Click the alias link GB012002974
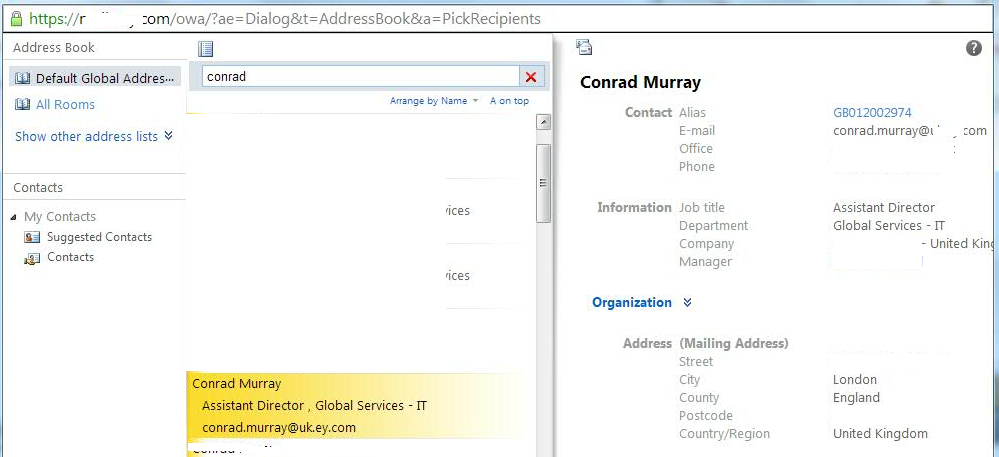The image size is (999, 457). click(872, 113)
